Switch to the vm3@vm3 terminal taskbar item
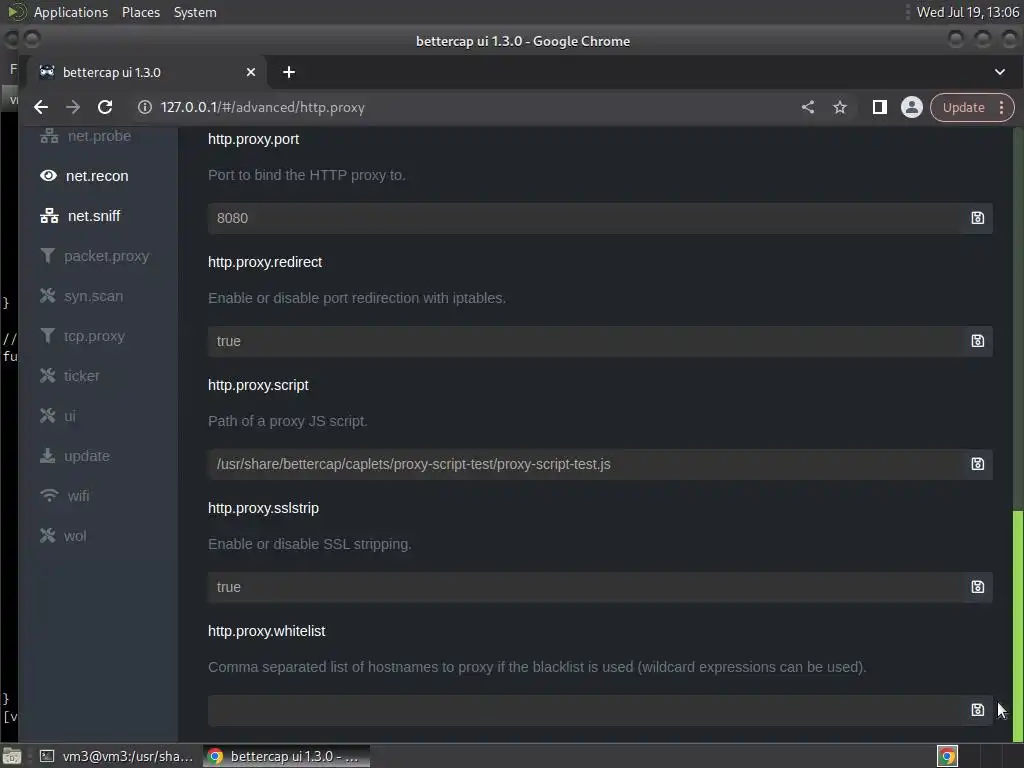Screen dimensions: 1024x768 click(x=118, y=756)
